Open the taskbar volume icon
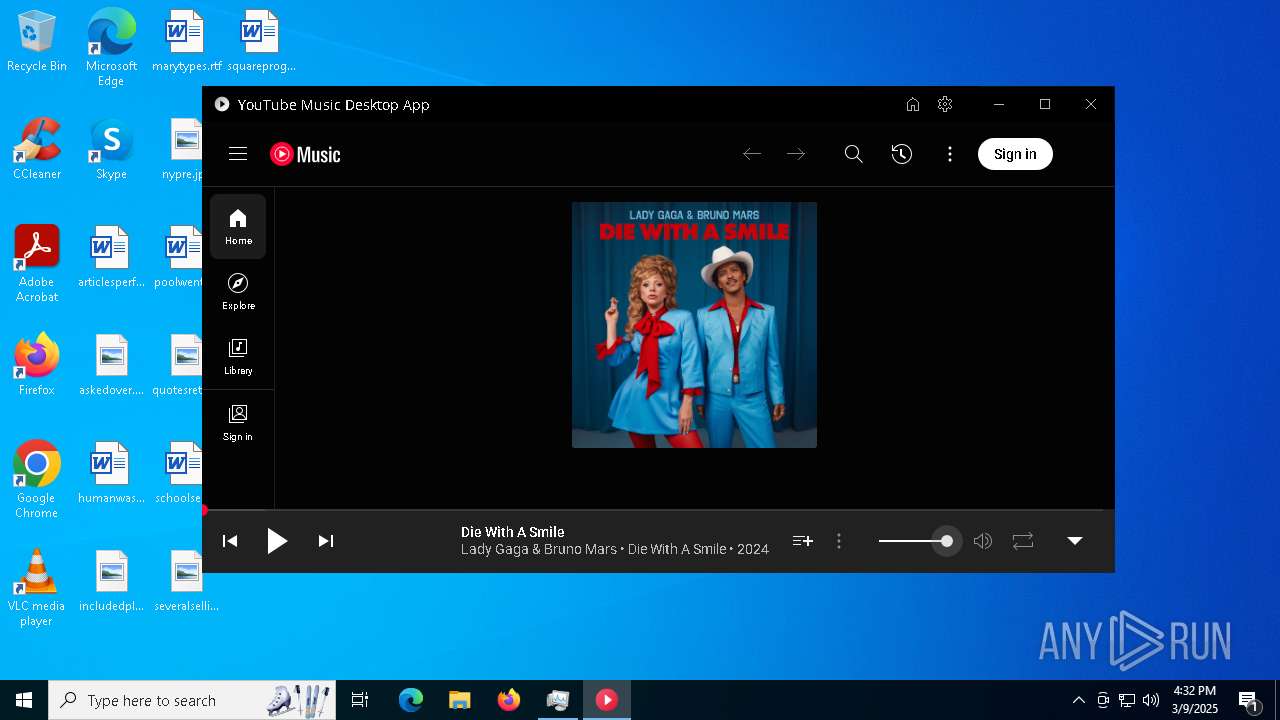The image size is (1280, 720). 1151,700
